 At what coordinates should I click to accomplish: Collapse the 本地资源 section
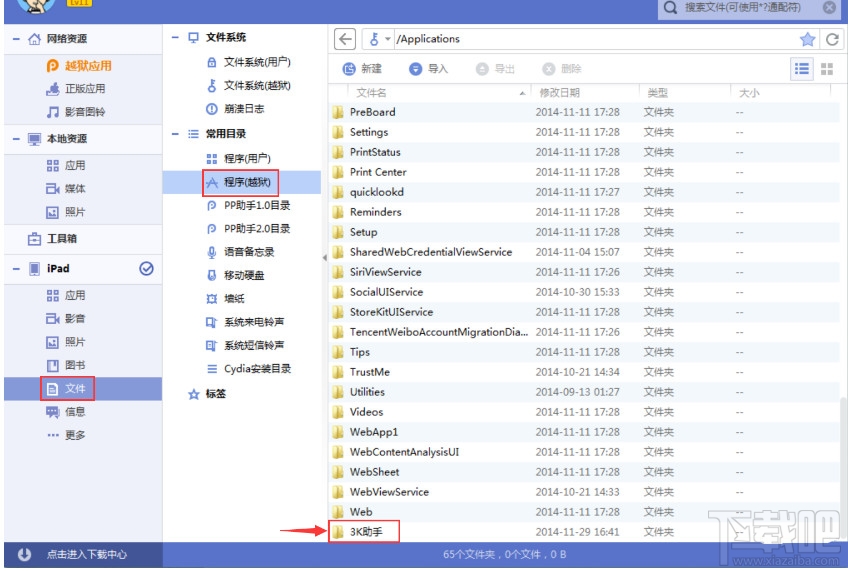tap(16, 139)
